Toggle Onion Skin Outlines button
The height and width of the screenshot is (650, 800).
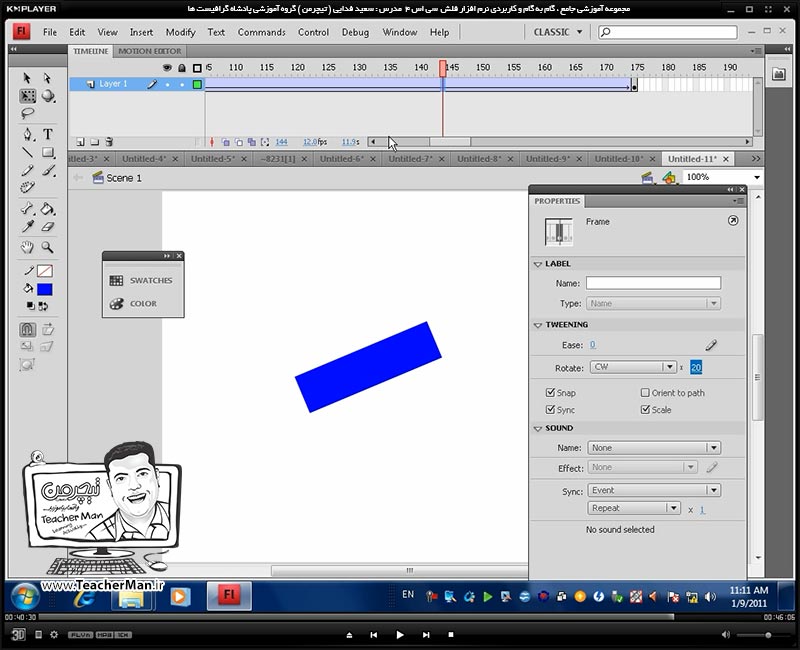238,142
